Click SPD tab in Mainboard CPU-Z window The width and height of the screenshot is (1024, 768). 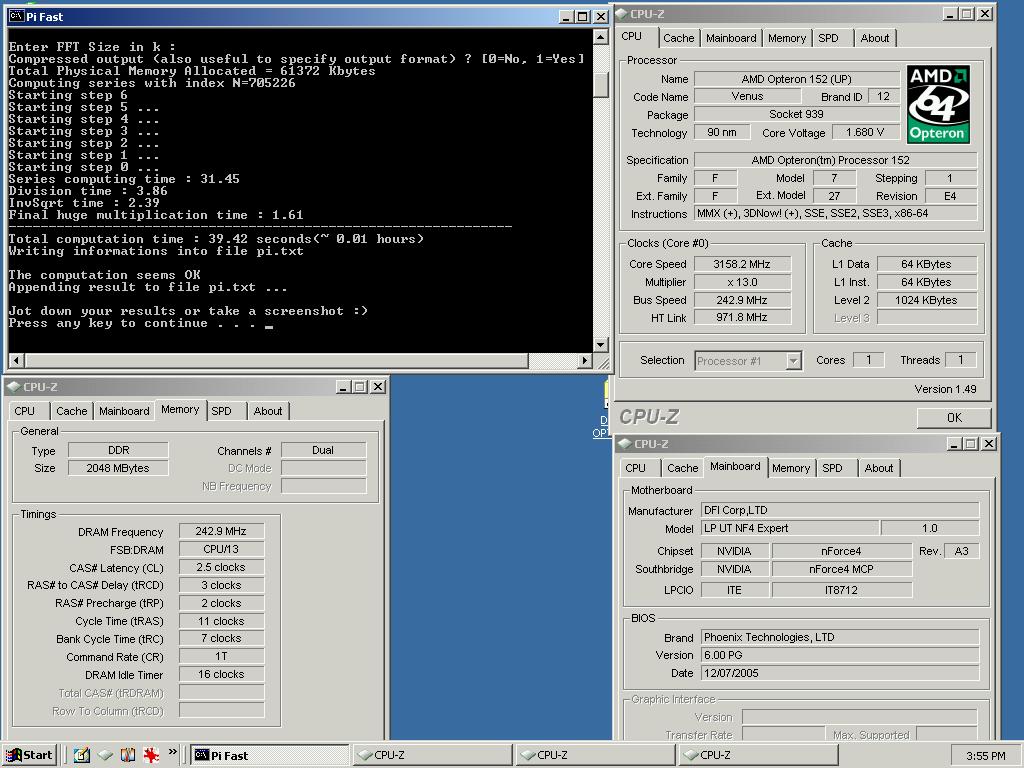pos(832,468)
